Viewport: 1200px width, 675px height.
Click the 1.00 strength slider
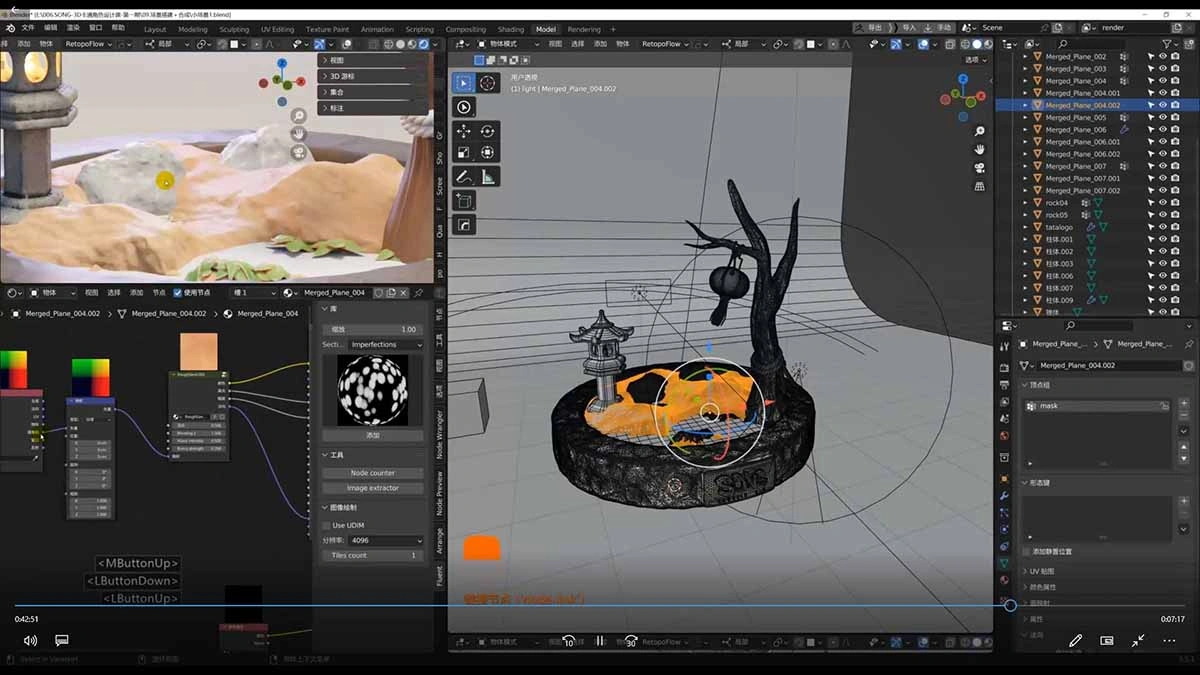click(376, 329)
